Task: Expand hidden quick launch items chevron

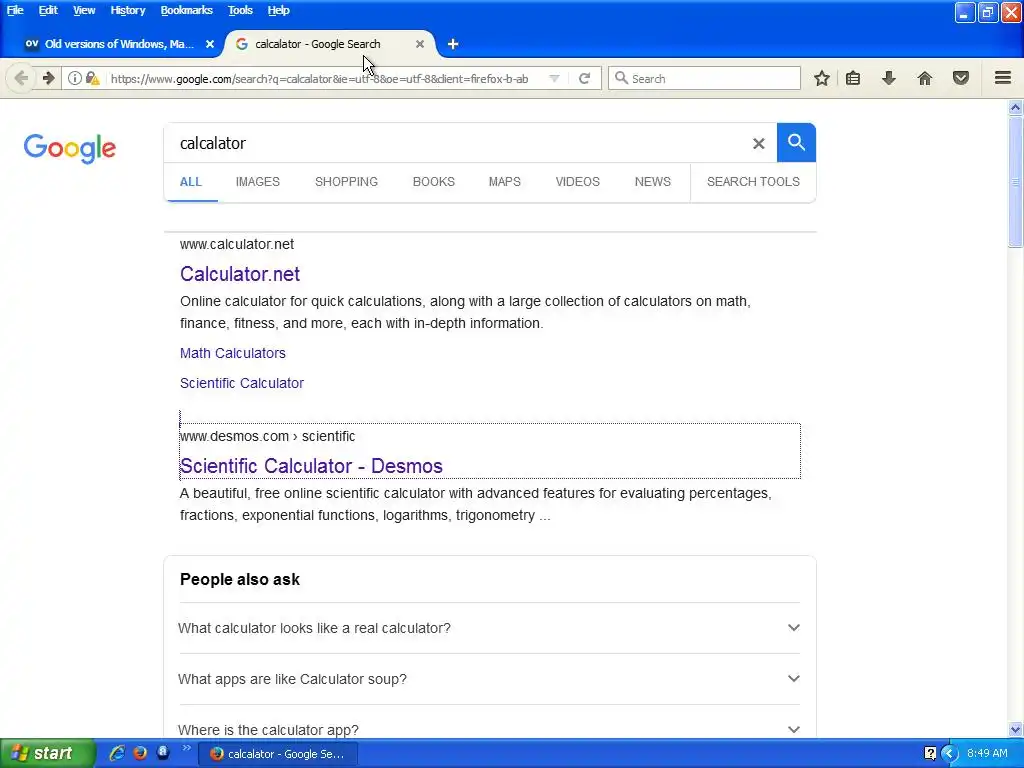Action: [x=186, y=748]
